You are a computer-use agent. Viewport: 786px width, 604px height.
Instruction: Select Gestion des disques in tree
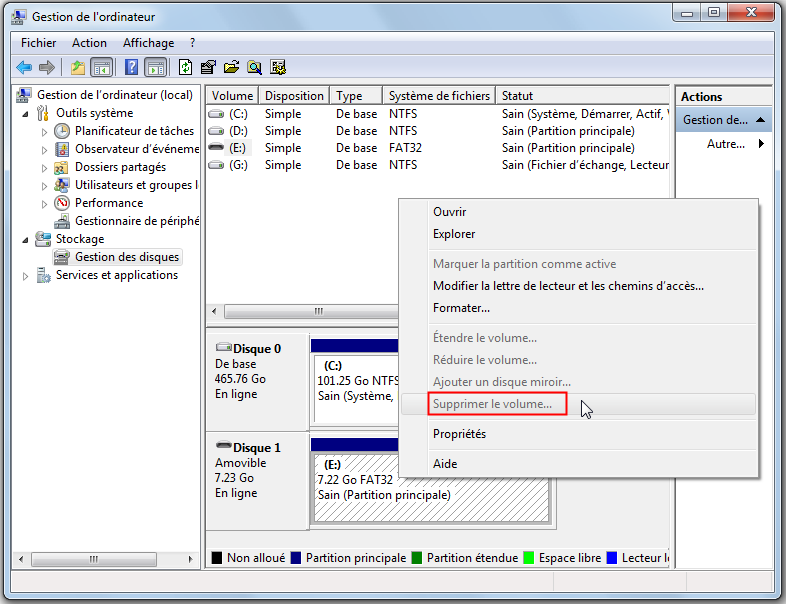pos(126,257)
